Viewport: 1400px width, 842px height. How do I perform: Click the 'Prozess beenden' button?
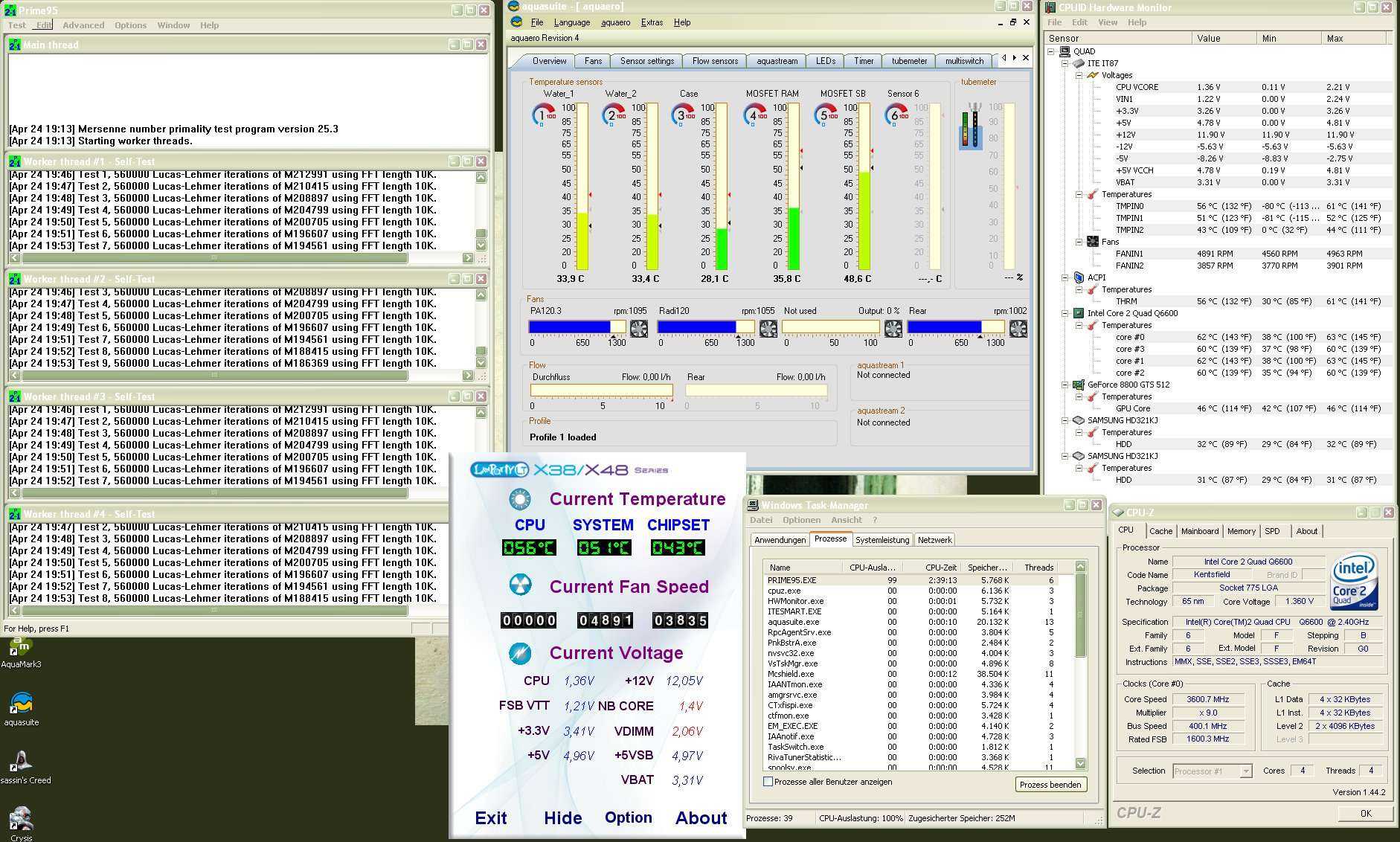[1050, 785]
